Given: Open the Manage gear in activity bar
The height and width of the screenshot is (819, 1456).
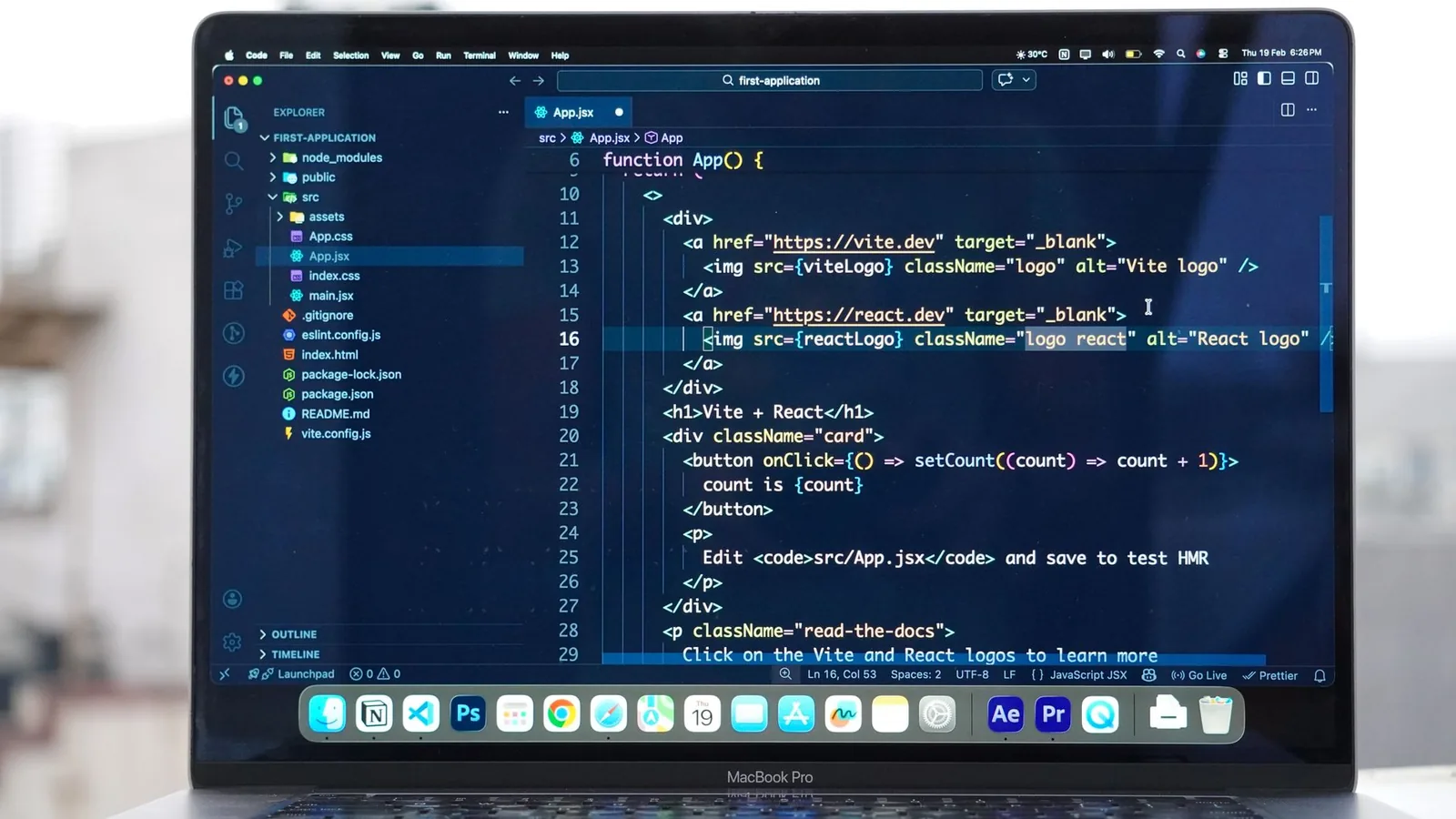Looking at the screenshot, I should (232, 642).
